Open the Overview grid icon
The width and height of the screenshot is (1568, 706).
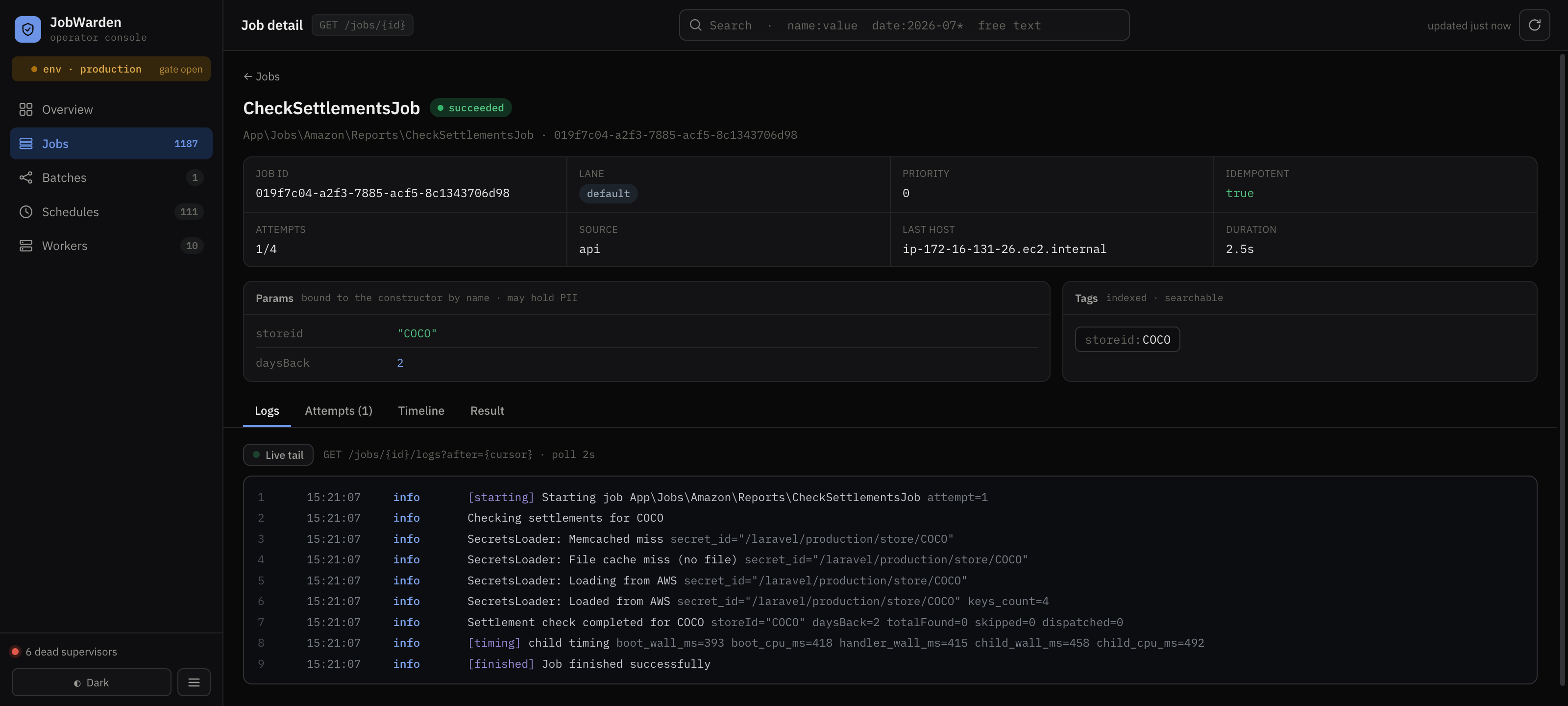[25, 110]
